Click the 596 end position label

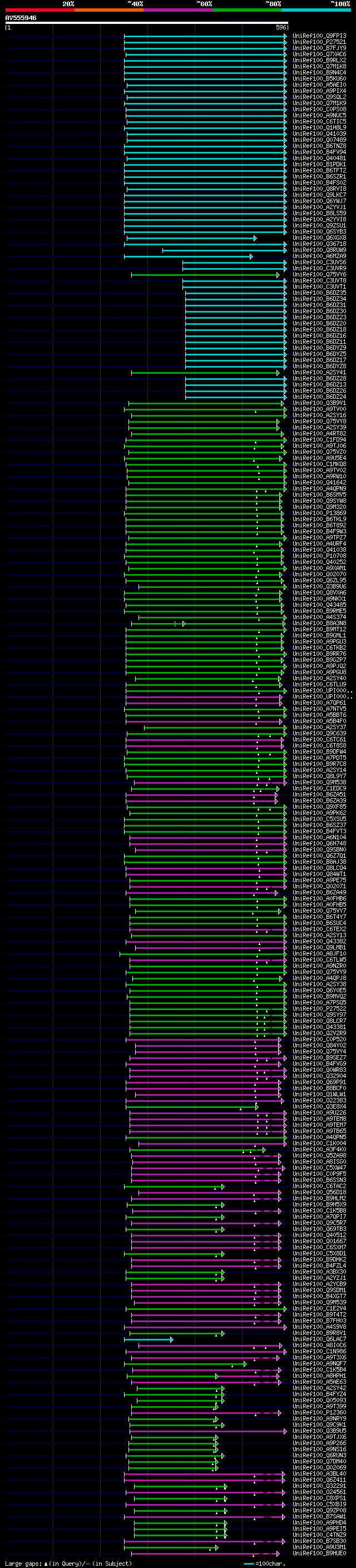280,27
